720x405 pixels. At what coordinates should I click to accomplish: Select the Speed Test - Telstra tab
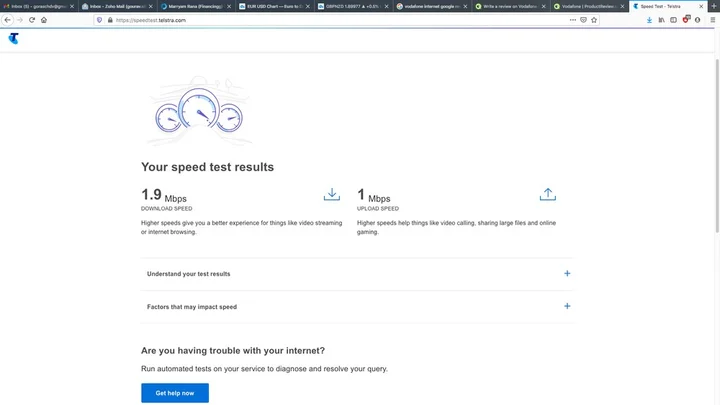pyautogui.click(x=667, y=6)
